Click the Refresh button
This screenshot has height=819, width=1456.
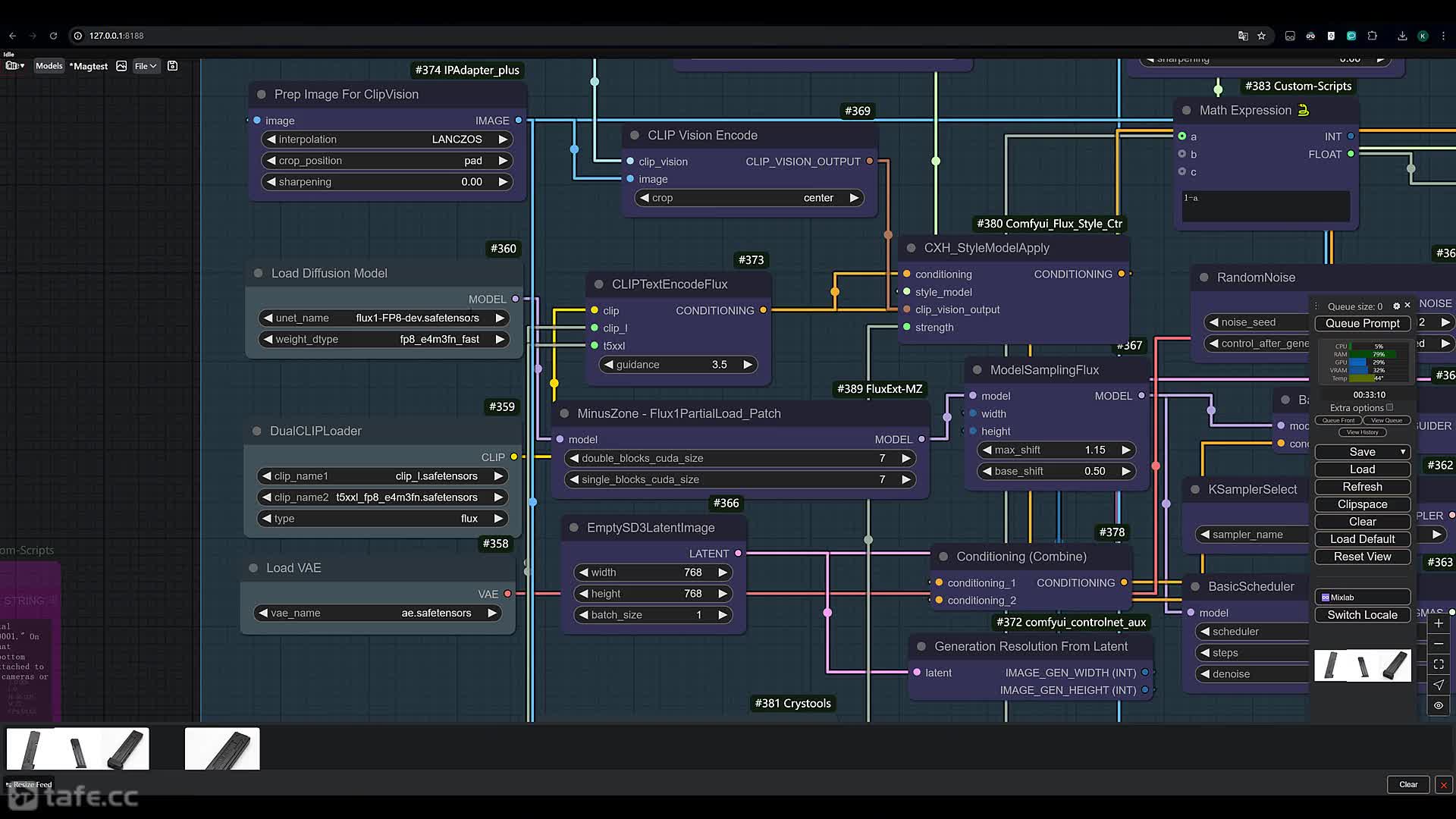(1363, 487)
